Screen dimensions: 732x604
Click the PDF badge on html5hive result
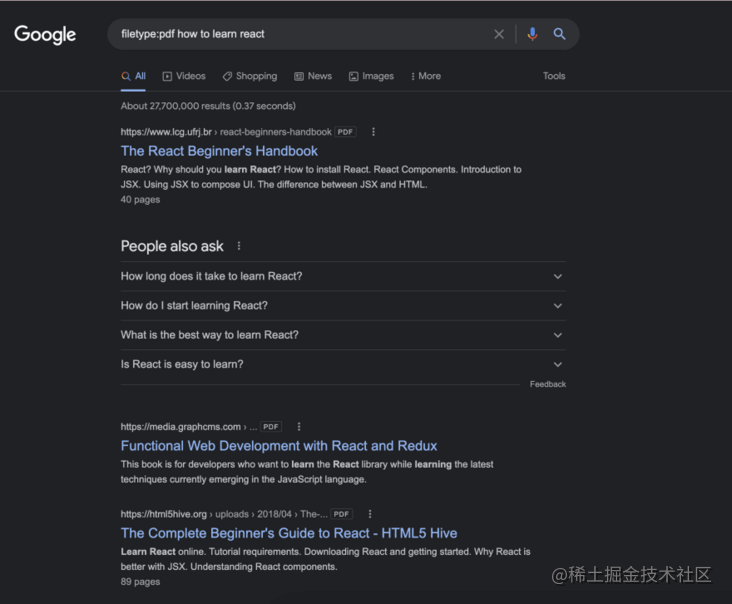[341, 514]
